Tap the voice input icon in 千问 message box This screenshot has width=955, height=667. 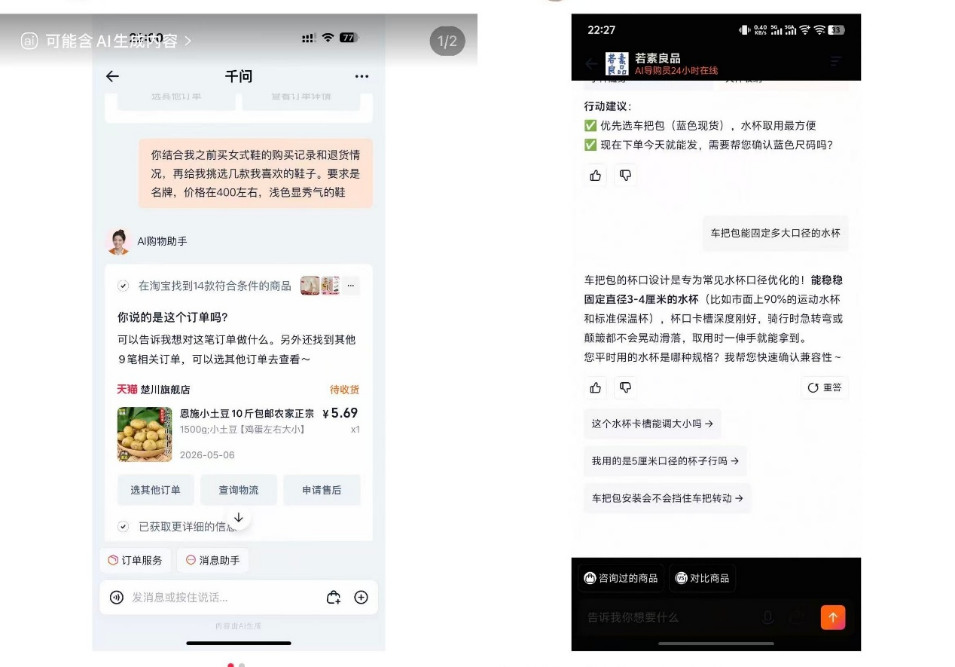coord(117,598)
